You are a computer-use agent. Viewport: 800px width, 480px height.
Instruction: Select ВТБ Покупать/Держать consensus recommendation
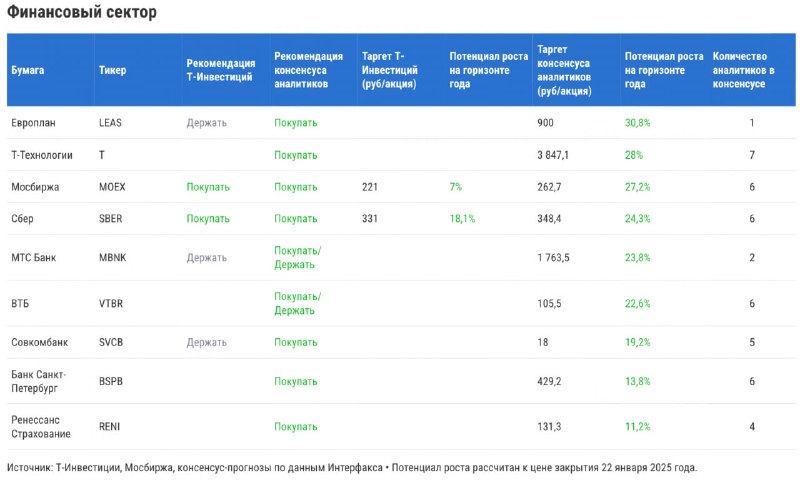click(297, 304)
